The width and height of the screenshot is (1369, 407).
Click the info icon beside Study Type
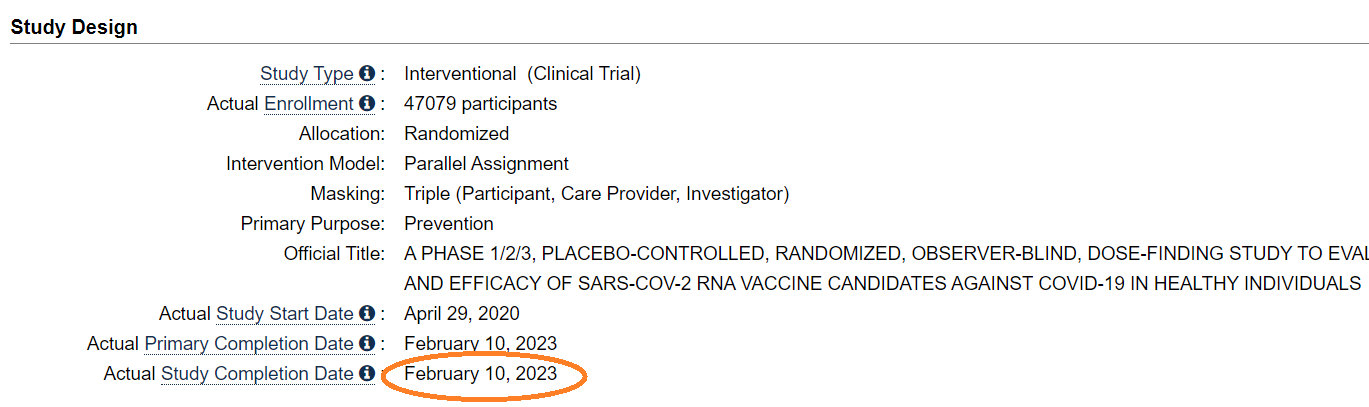click(x=367, y=74)
